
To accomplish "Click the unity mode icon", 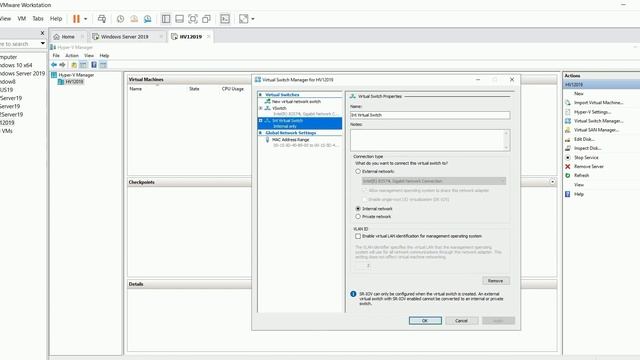I will pyautogui.click(x=207, y=19).
